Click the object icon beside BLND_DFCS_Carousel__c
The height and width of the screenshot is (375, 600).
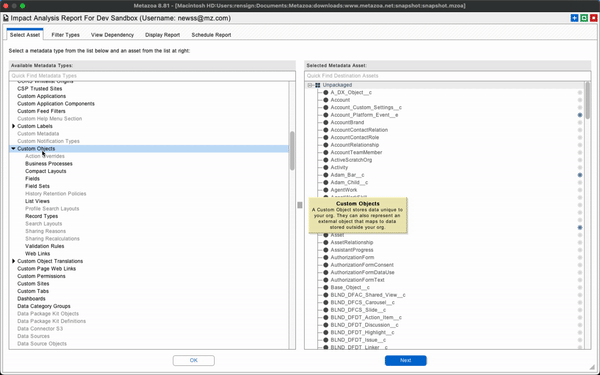pyautogui.click(x=326, y=302)
